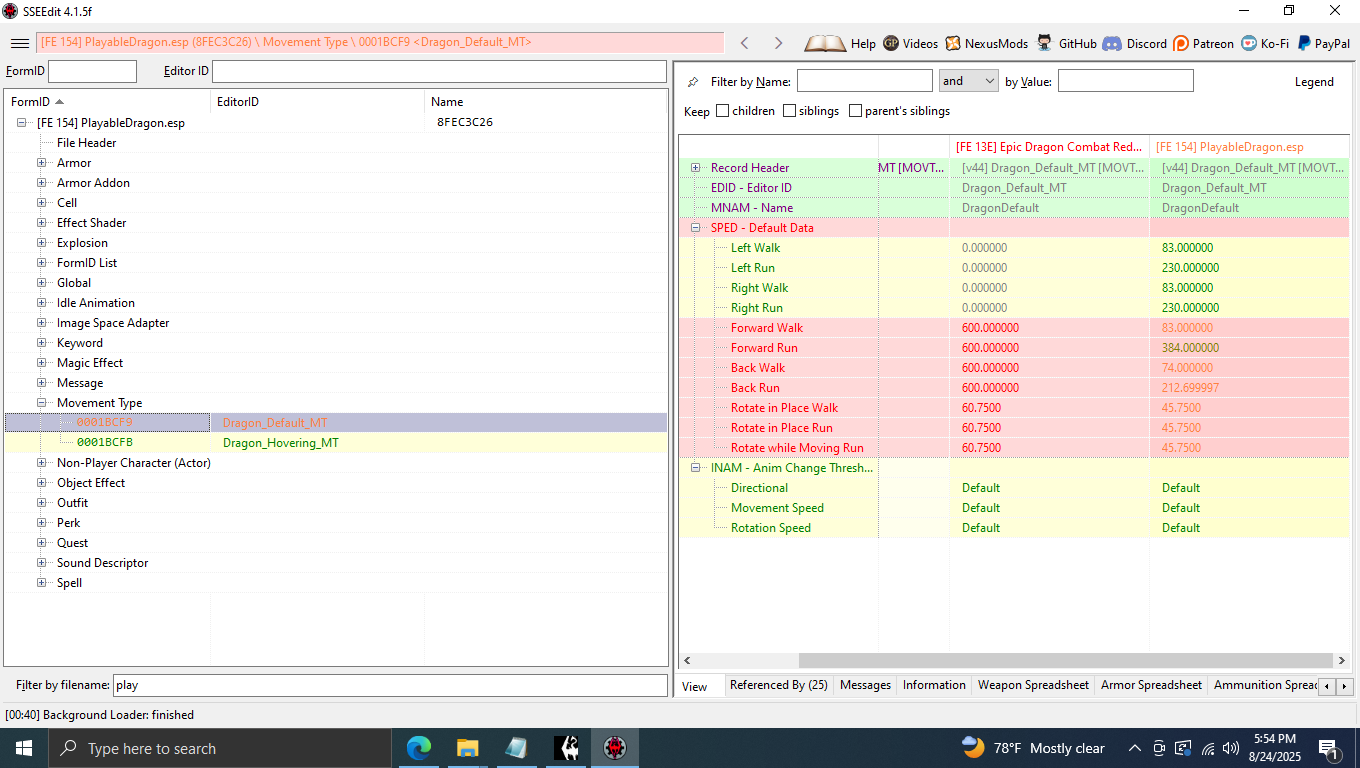The width and height of the screenshot is (1360, 768).
Task: Open Patreon support link
Action: (1181, 43)
